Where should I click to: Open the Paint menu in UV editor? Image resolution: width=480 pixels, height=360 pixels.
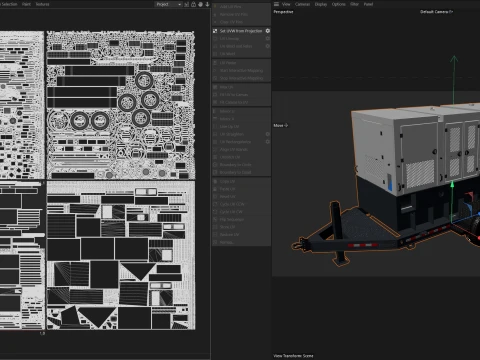pos(26,4)
